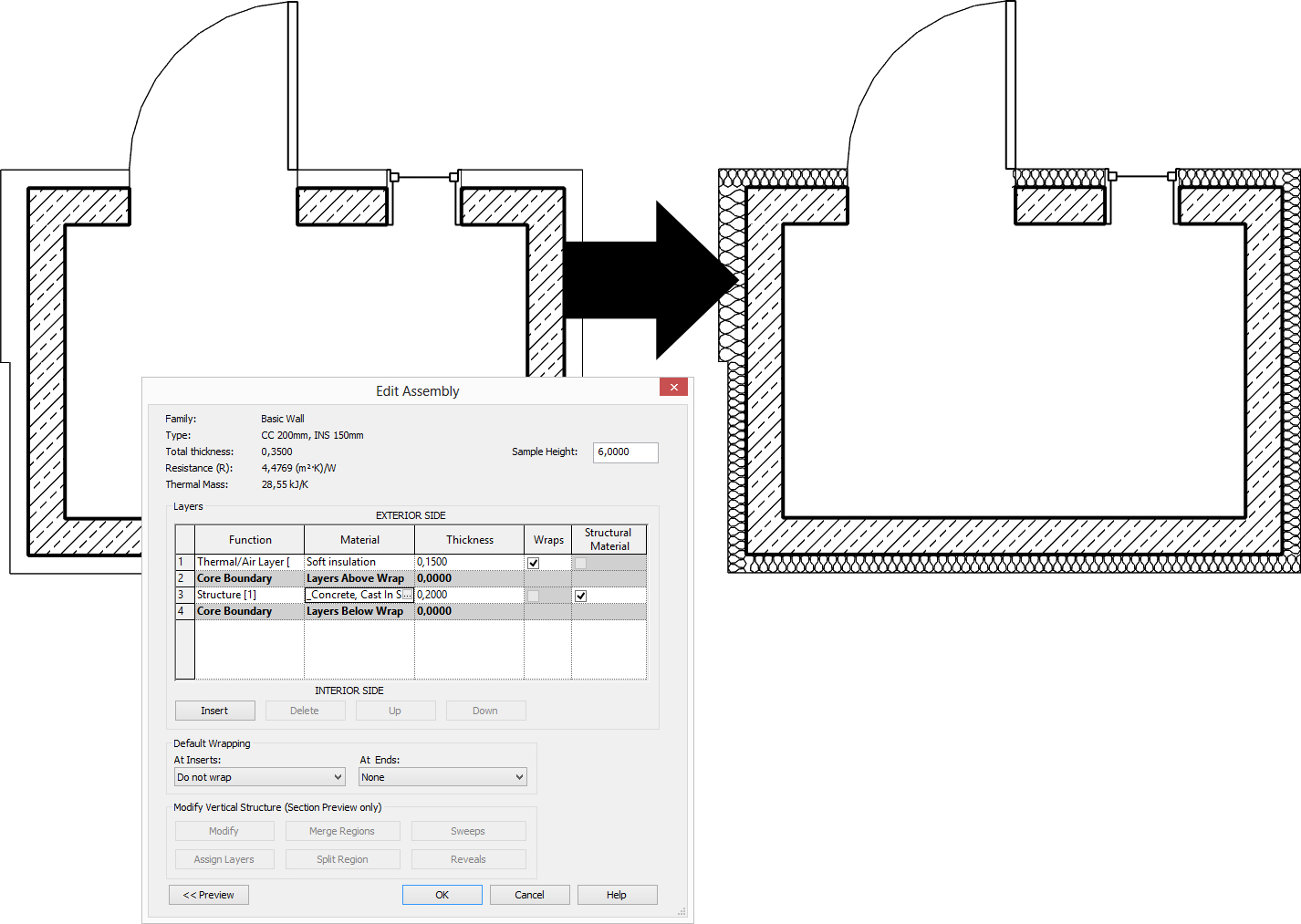
Task: Collapse the preview with << Preview
Action: (208, 894)
